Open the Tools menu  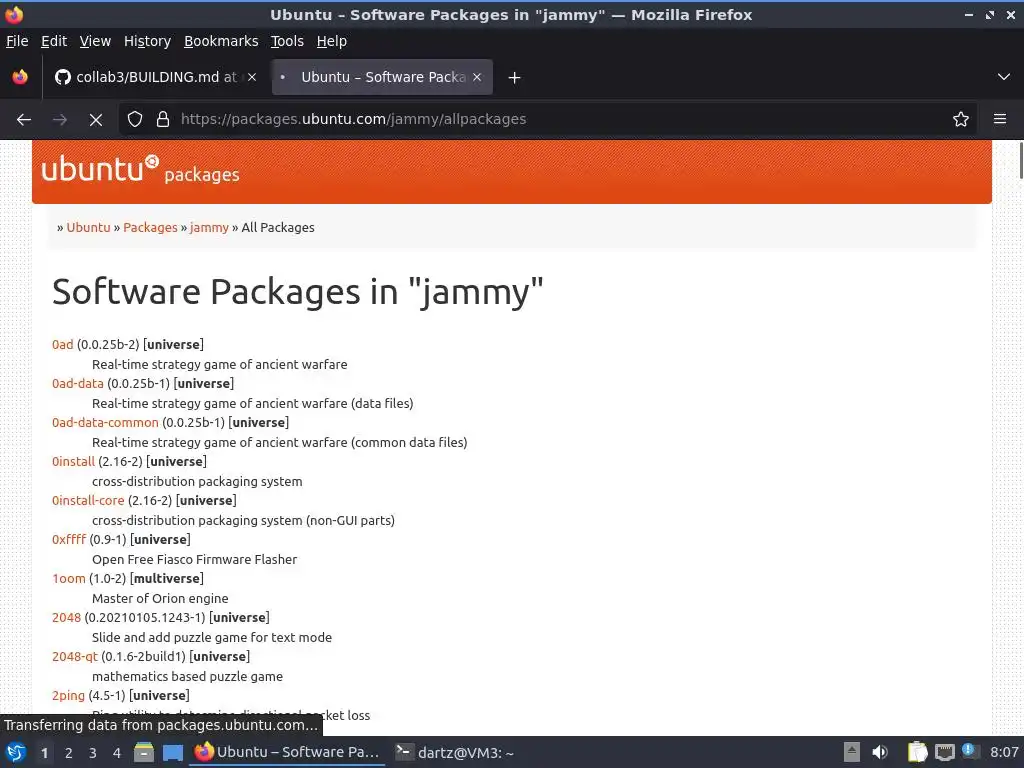pyautogui.click(x=287, y=41)
